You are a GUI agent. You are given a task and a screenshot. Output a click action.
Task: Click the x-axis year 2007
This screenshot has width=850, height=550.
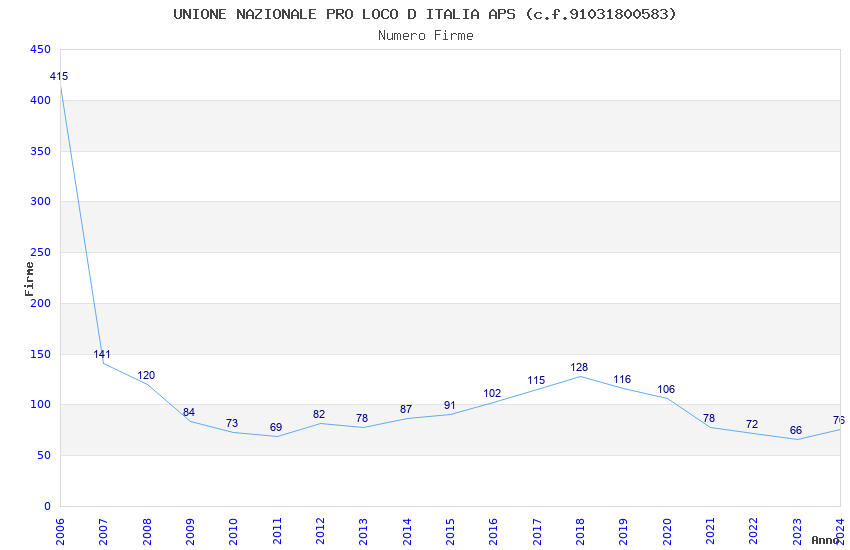[x=104, y=532]
